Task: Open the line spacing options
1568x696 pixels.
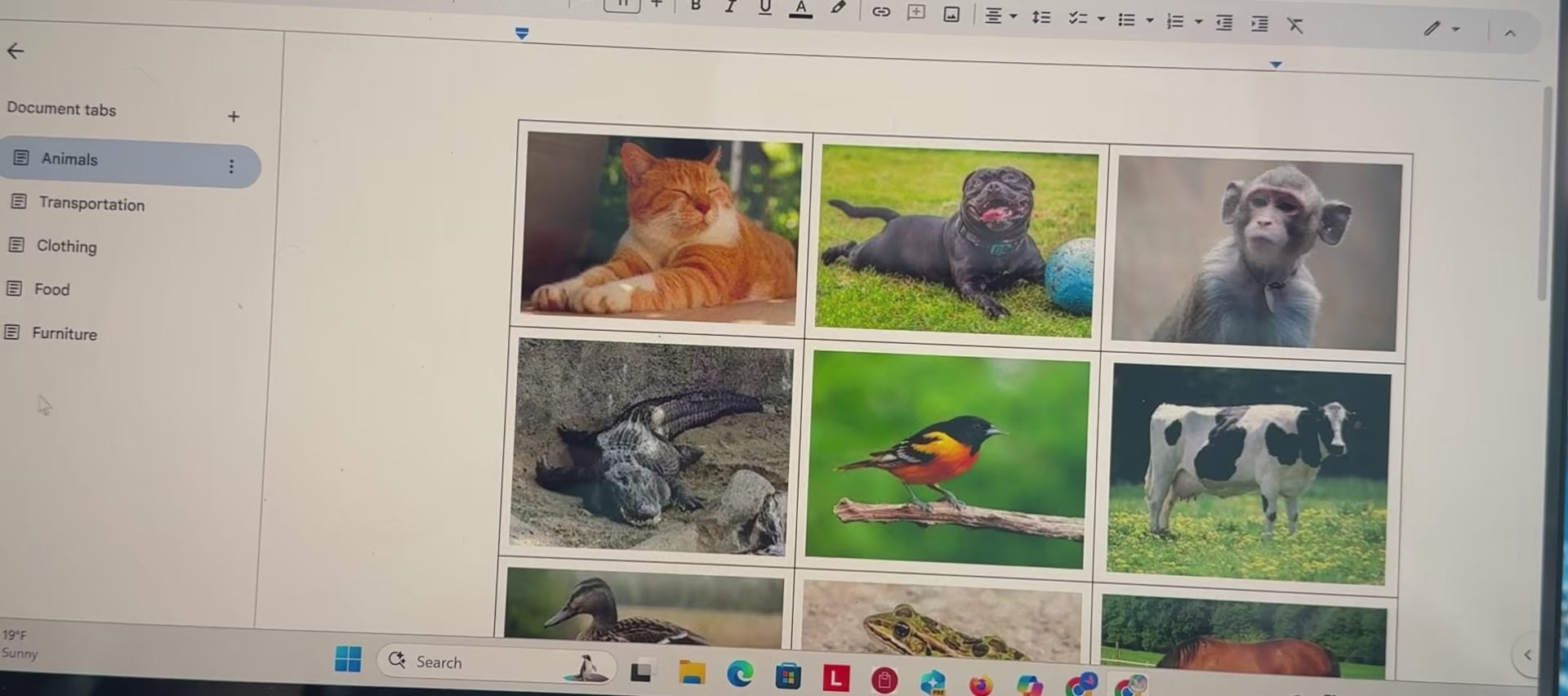Action: tap(1041, 17)
